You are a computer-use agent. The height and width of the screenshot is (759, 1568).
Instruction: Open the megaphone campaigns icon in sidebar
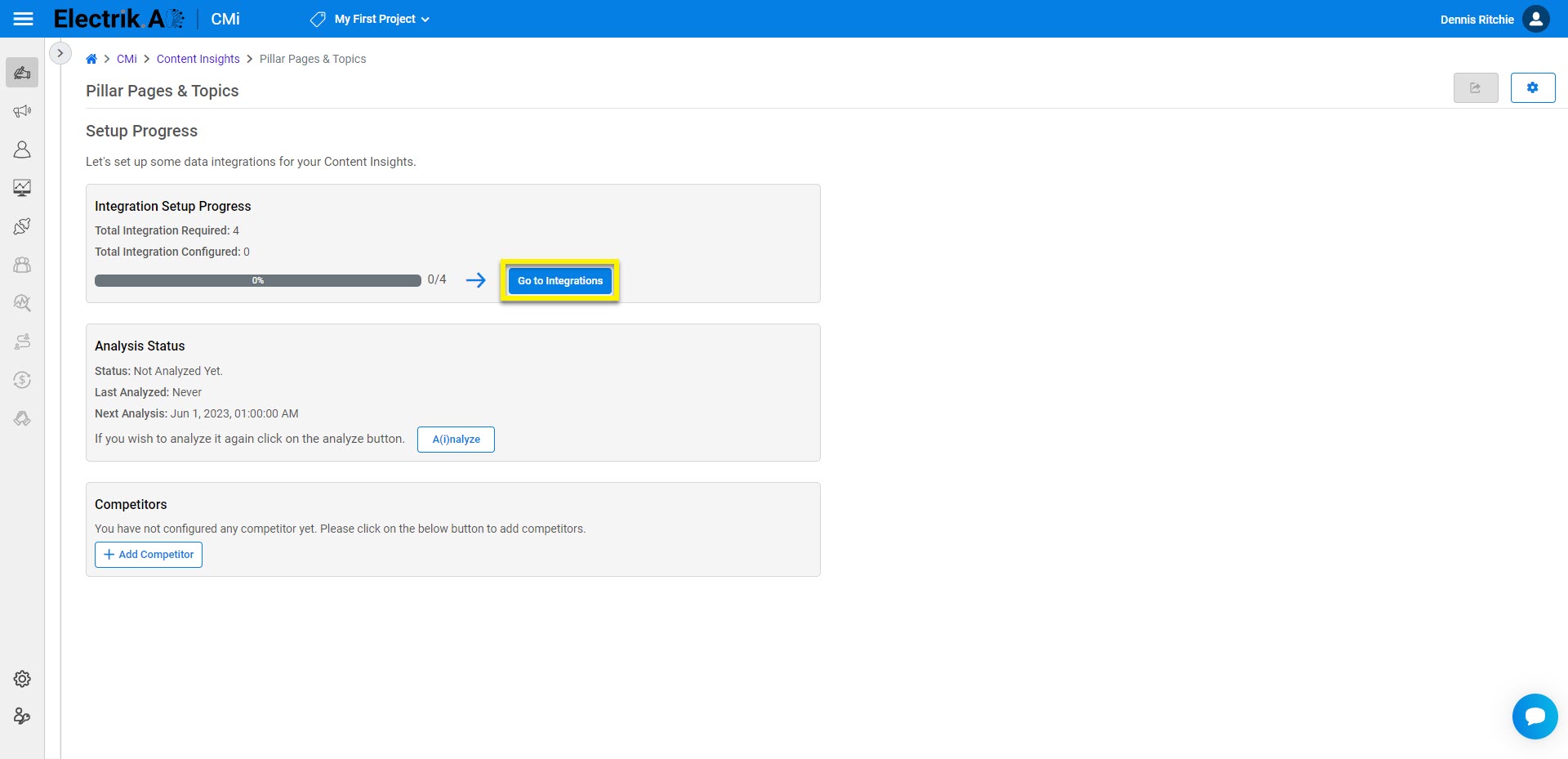point(22,110)
